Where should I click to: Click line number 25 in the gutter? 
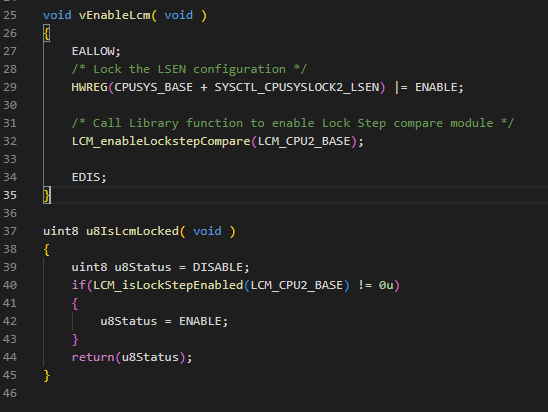click(x=10, y=15)
